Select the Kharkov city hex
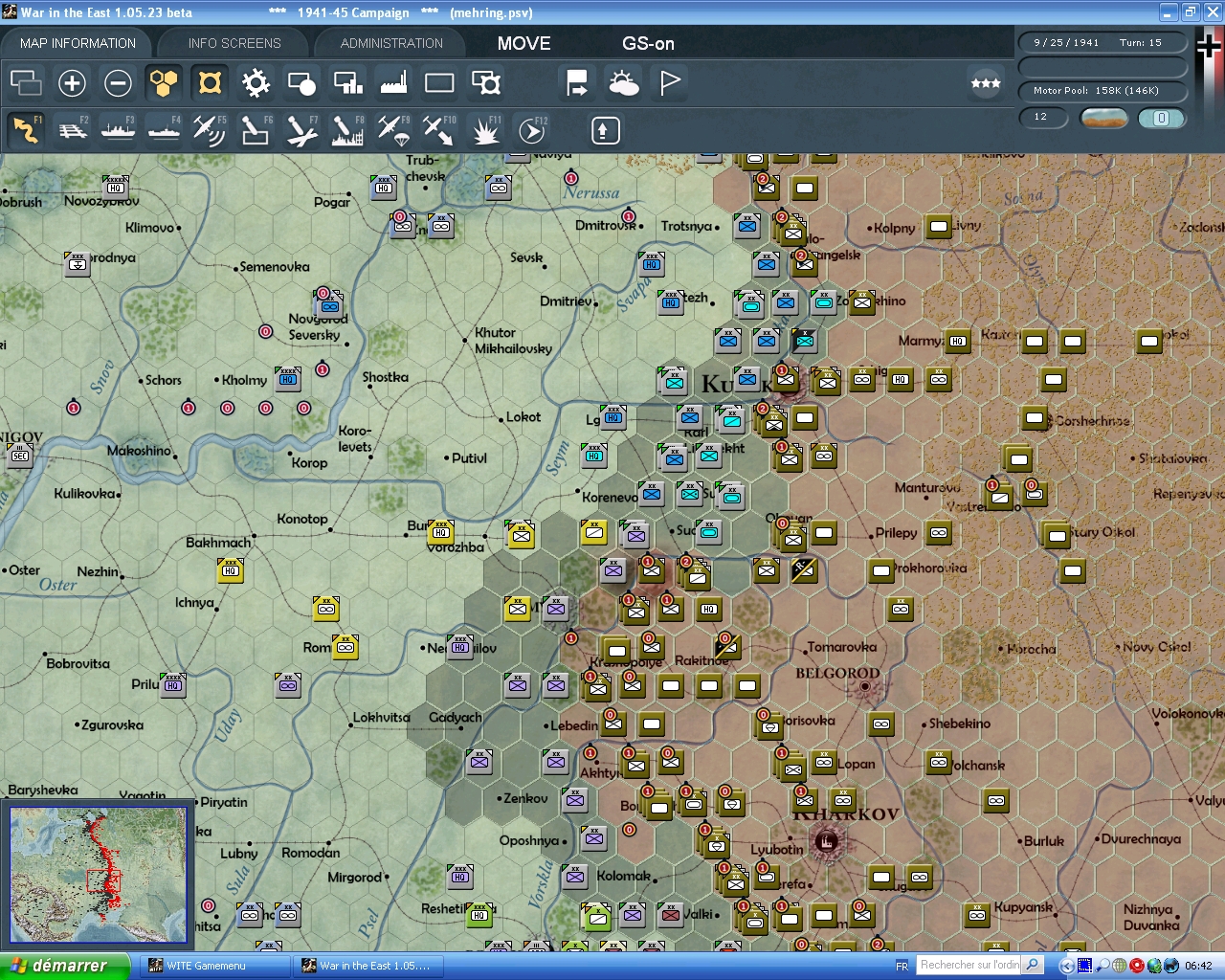This screenshot has height=980, width=1225. tap(827, 841)
